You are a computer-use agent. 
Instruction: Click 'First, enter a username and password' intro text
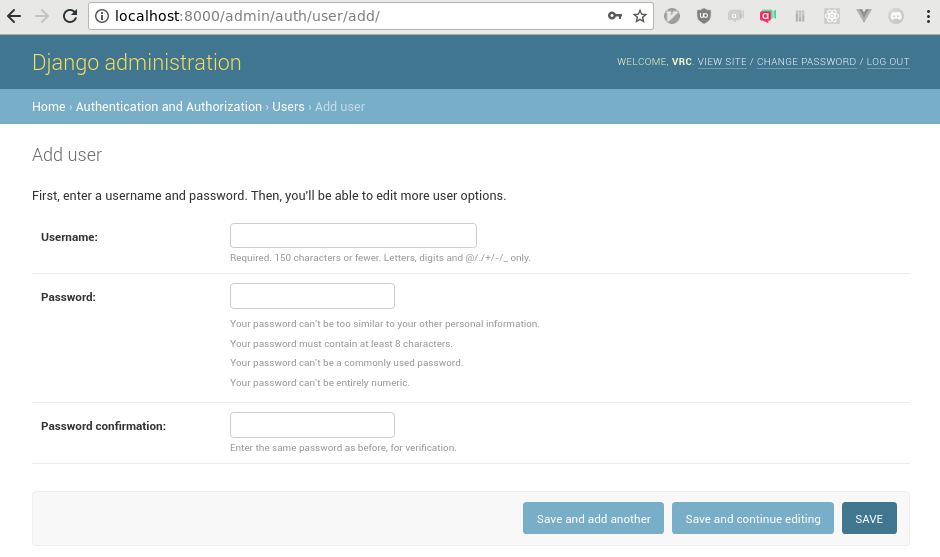pyautogui.click(x=269, y=196)
